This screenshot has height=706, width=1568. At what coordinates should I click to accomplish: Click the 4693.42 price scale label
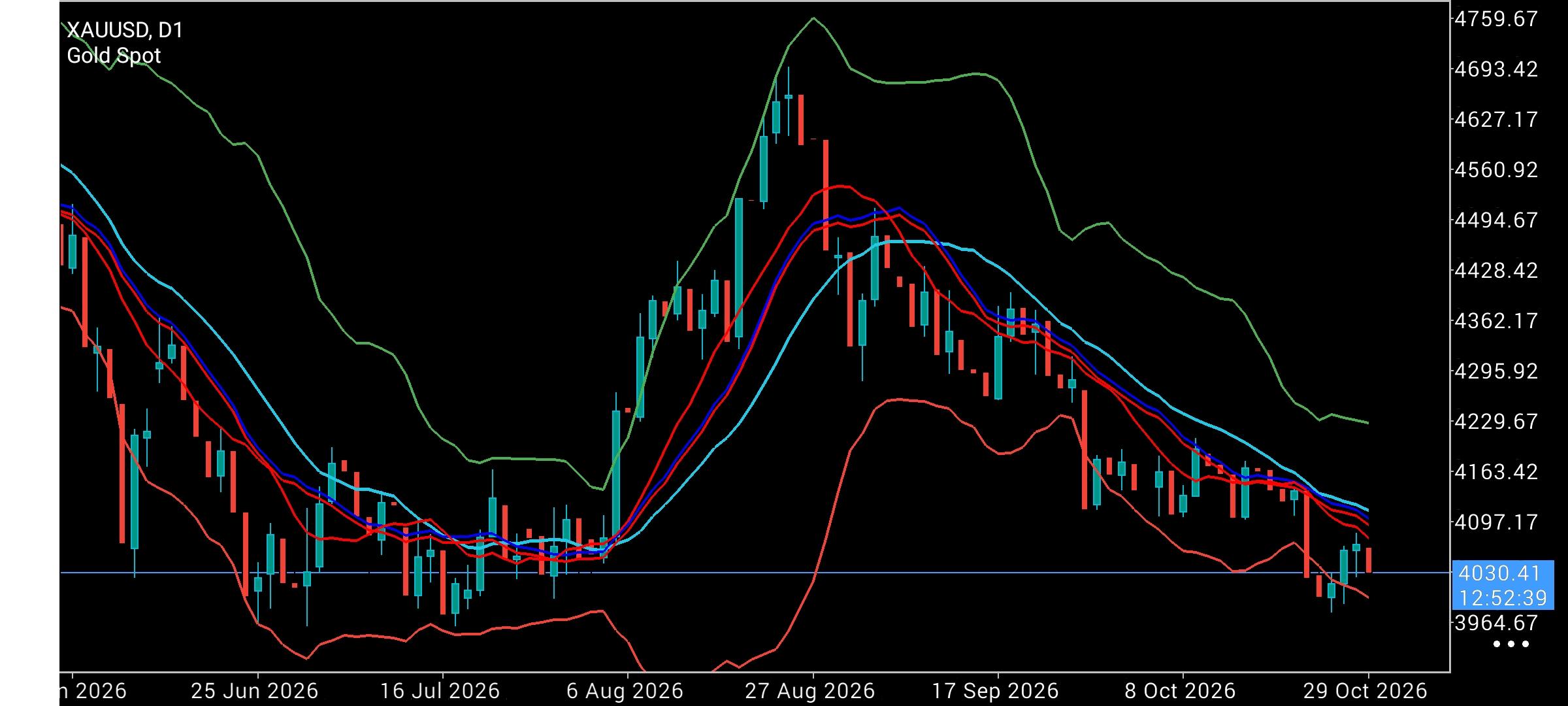1495,69
